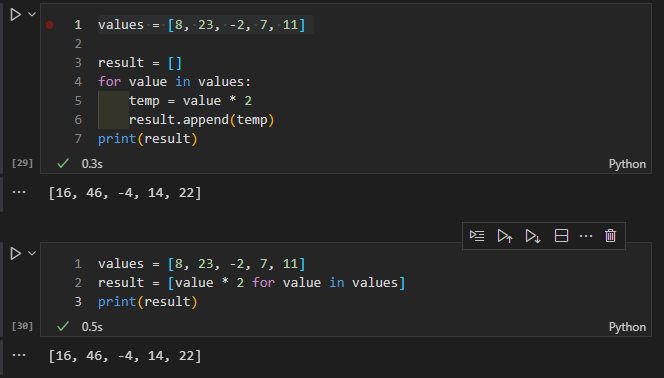Split the cell using toolbar icon
This screenshot has width=664, height=378.
point(561,236)
